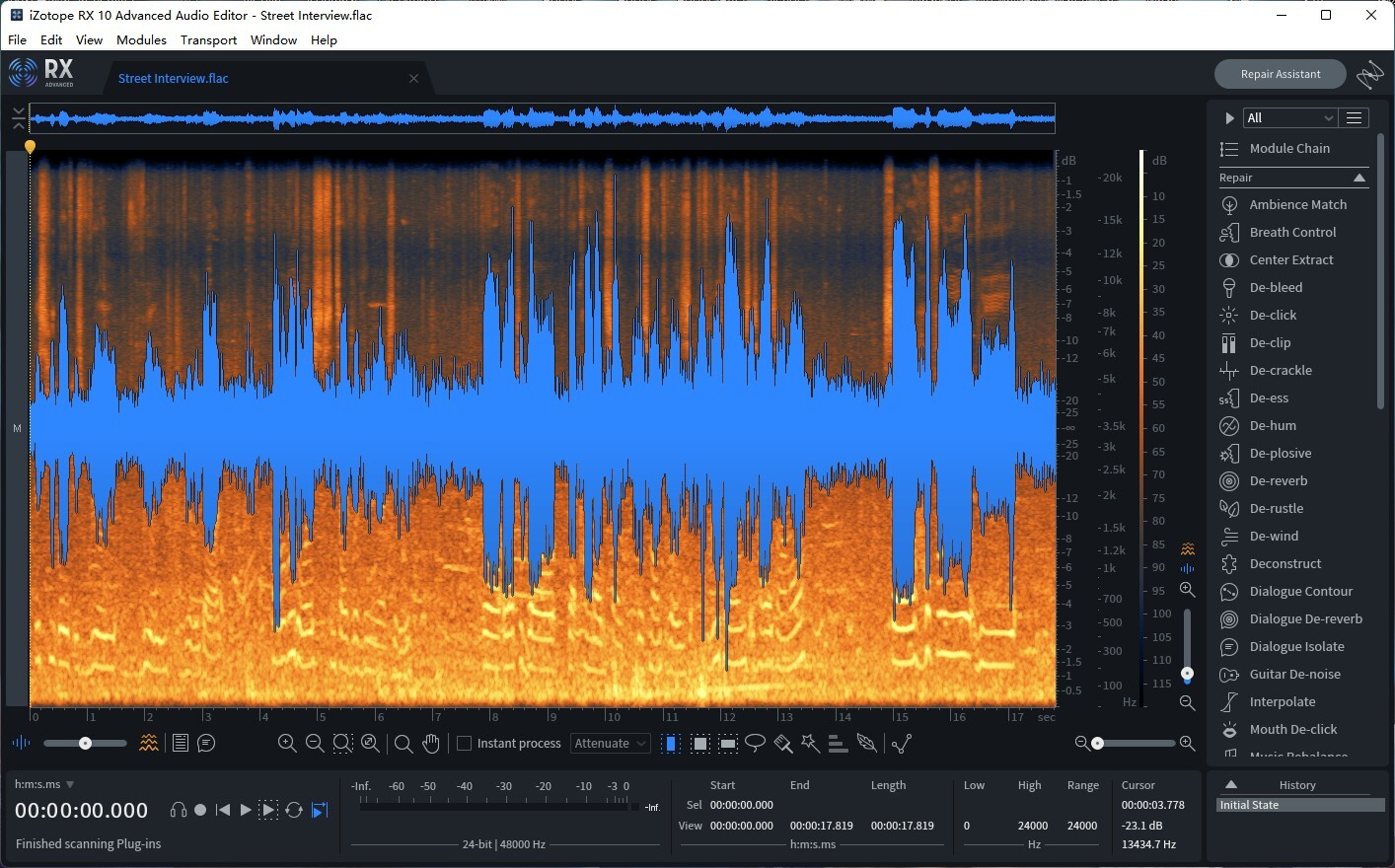This screenshot has height=868, width=1395.
Task: Select the Lasso selection tool
Action: pyautogui.click(x=755, y=743)
